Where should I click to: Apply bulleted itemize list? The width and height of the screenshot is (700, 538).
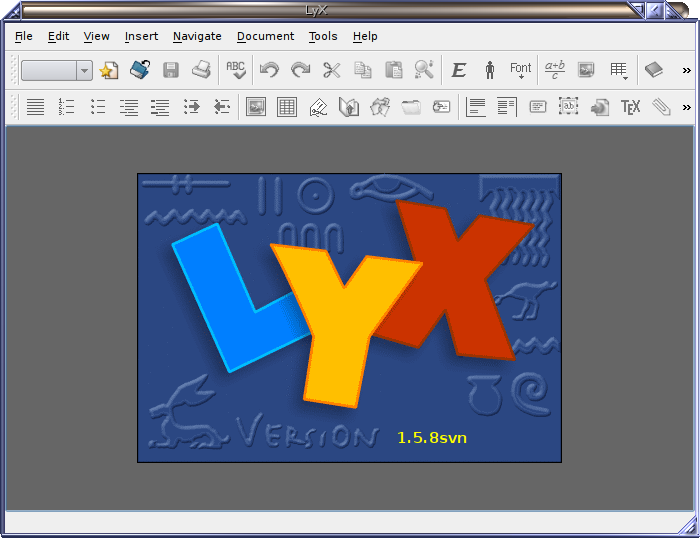[x=97, y=107]
